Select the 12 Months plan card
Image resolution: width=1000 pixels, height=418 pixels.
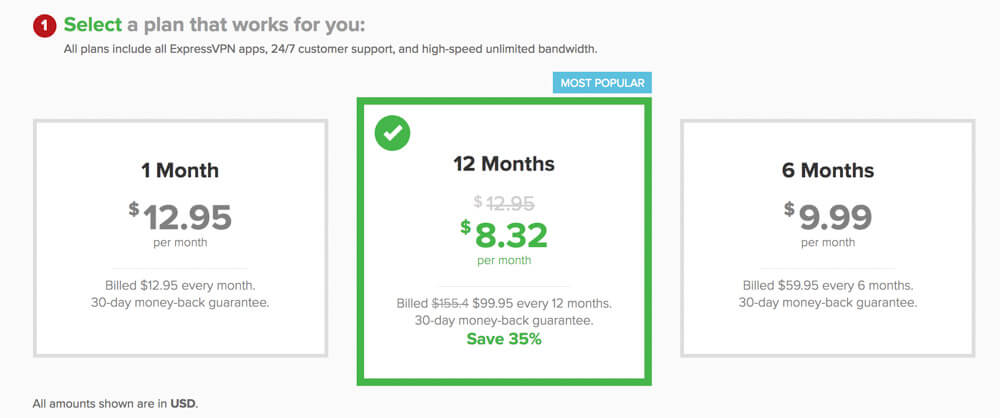click(504, 241)
